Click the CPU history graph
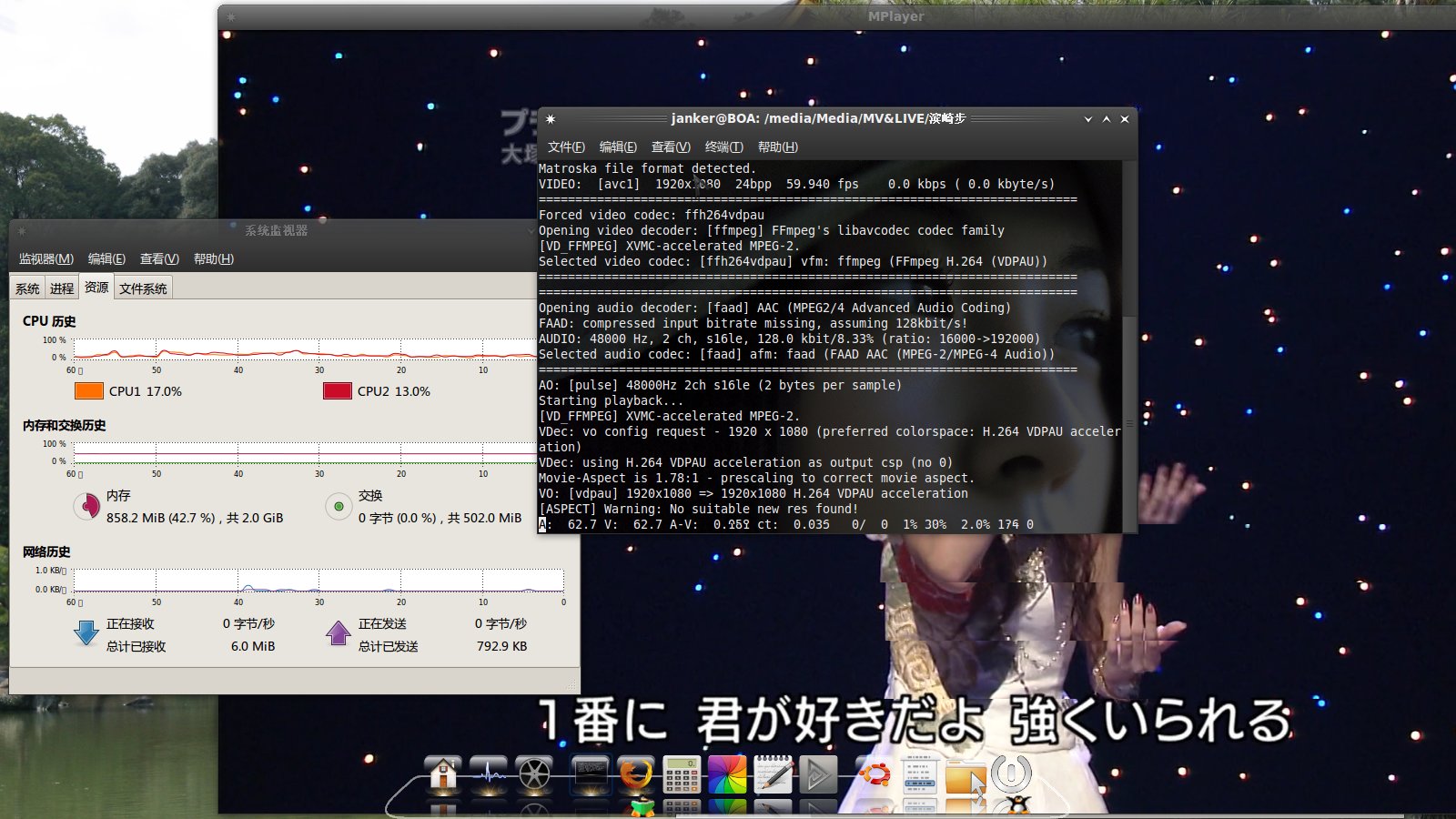 [305, 349]
